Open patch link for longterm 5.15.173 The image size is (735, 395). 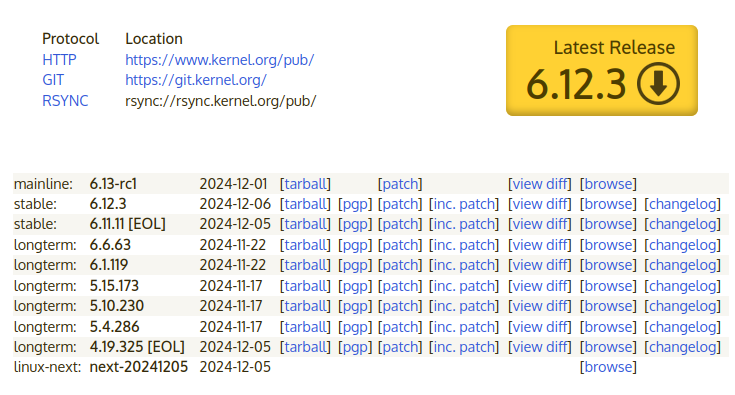click(x=400, y=286)
